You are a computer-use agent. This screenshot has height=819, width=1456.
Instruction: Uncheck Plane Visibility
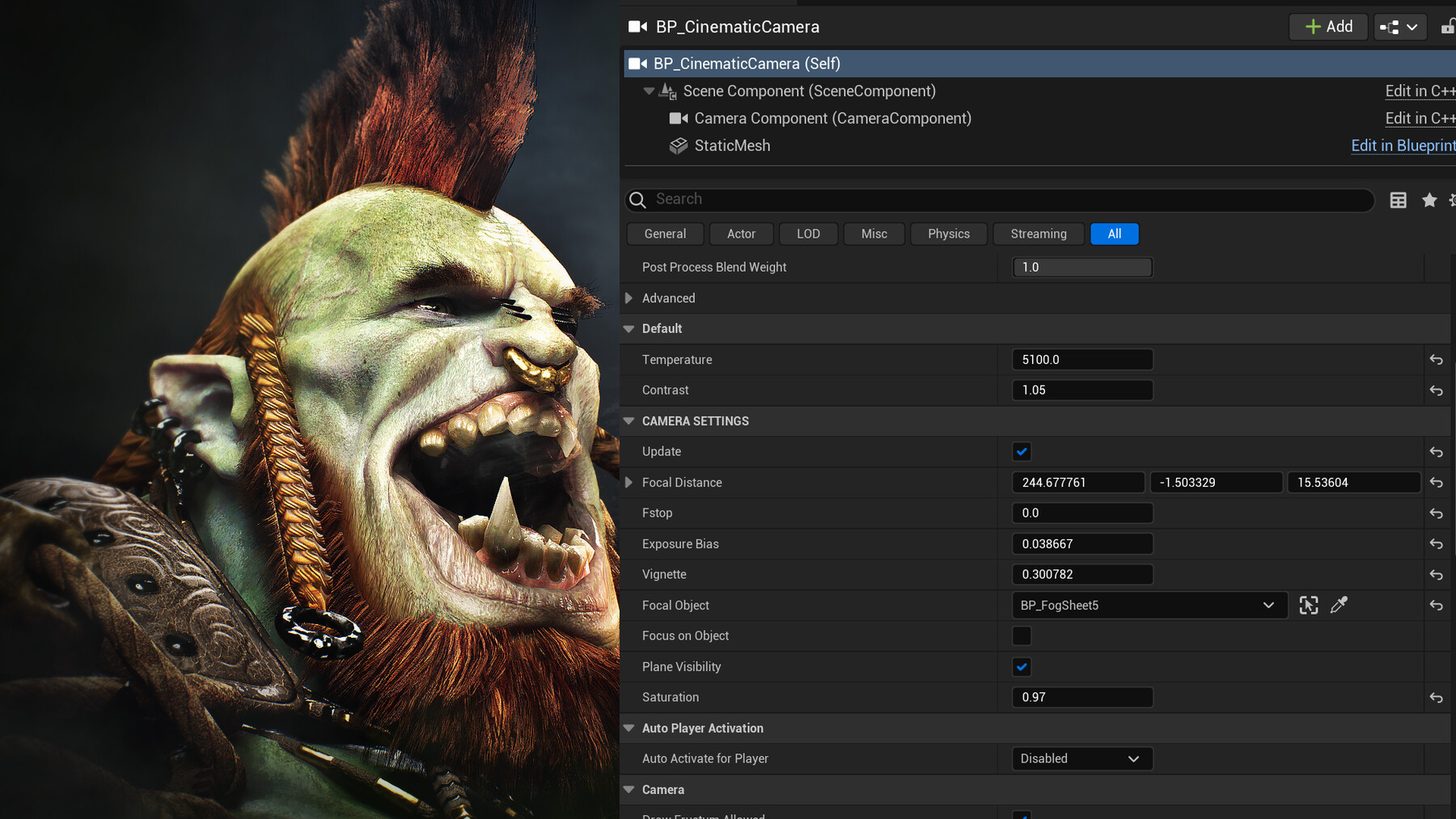[x=1021, y=667]
